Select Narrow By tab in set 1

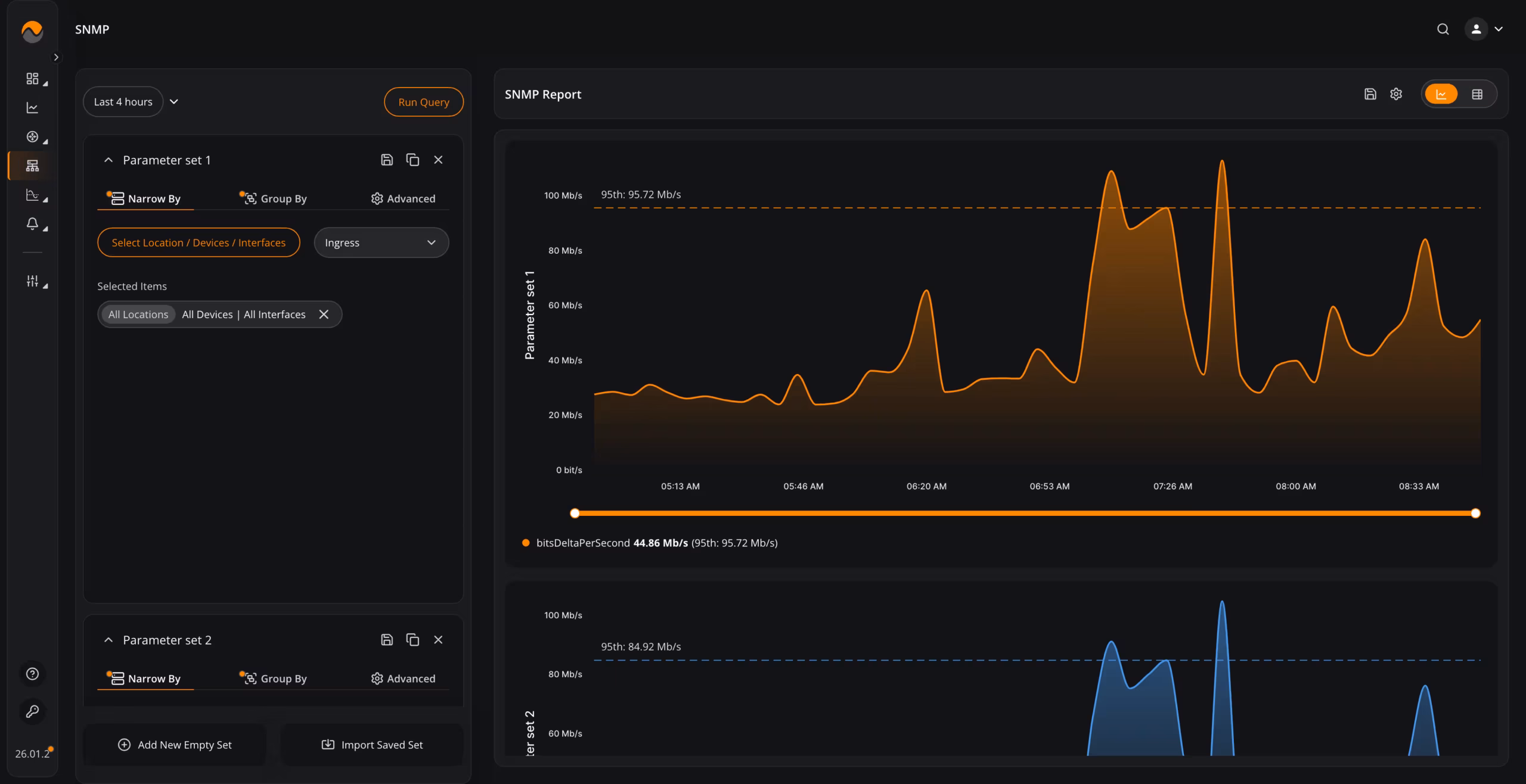pos(145,198)
